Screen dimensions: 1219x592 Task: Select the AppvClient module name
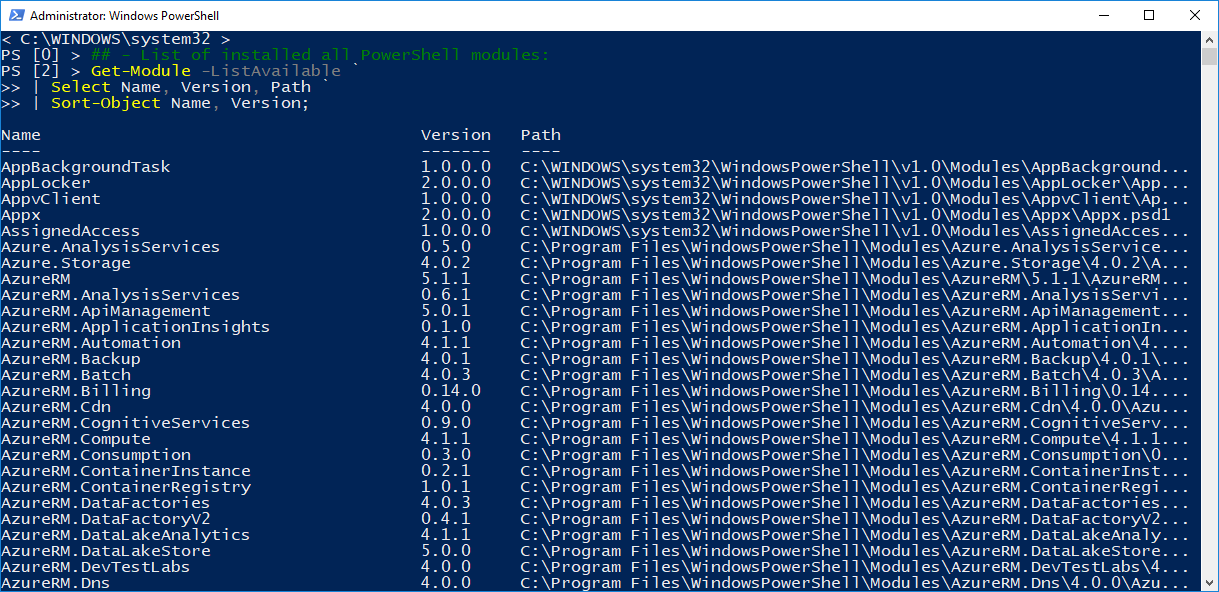[x=51, y=199]
